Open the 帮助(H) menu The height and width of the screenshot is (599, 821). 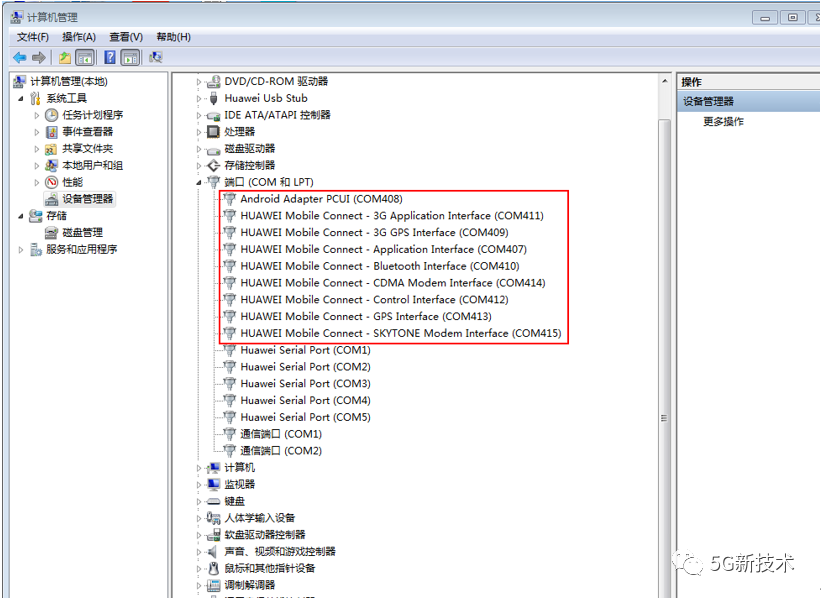[173, 37]
